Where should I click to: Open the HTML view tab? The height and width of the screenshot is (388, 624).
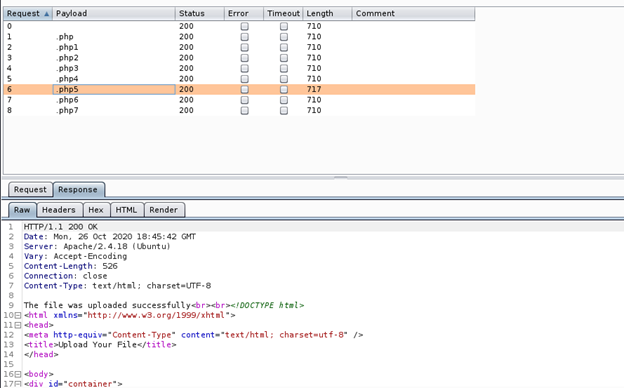[127, 210]
